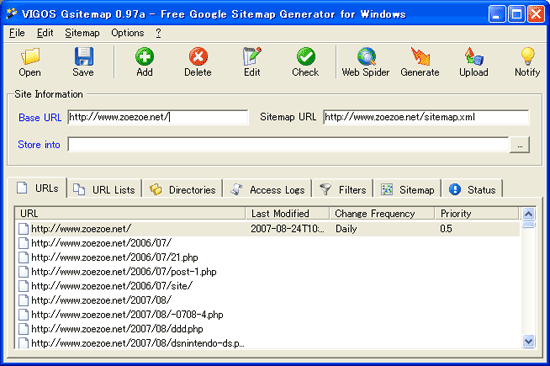Maximize the Gsitemap window

tap(516, 14)
